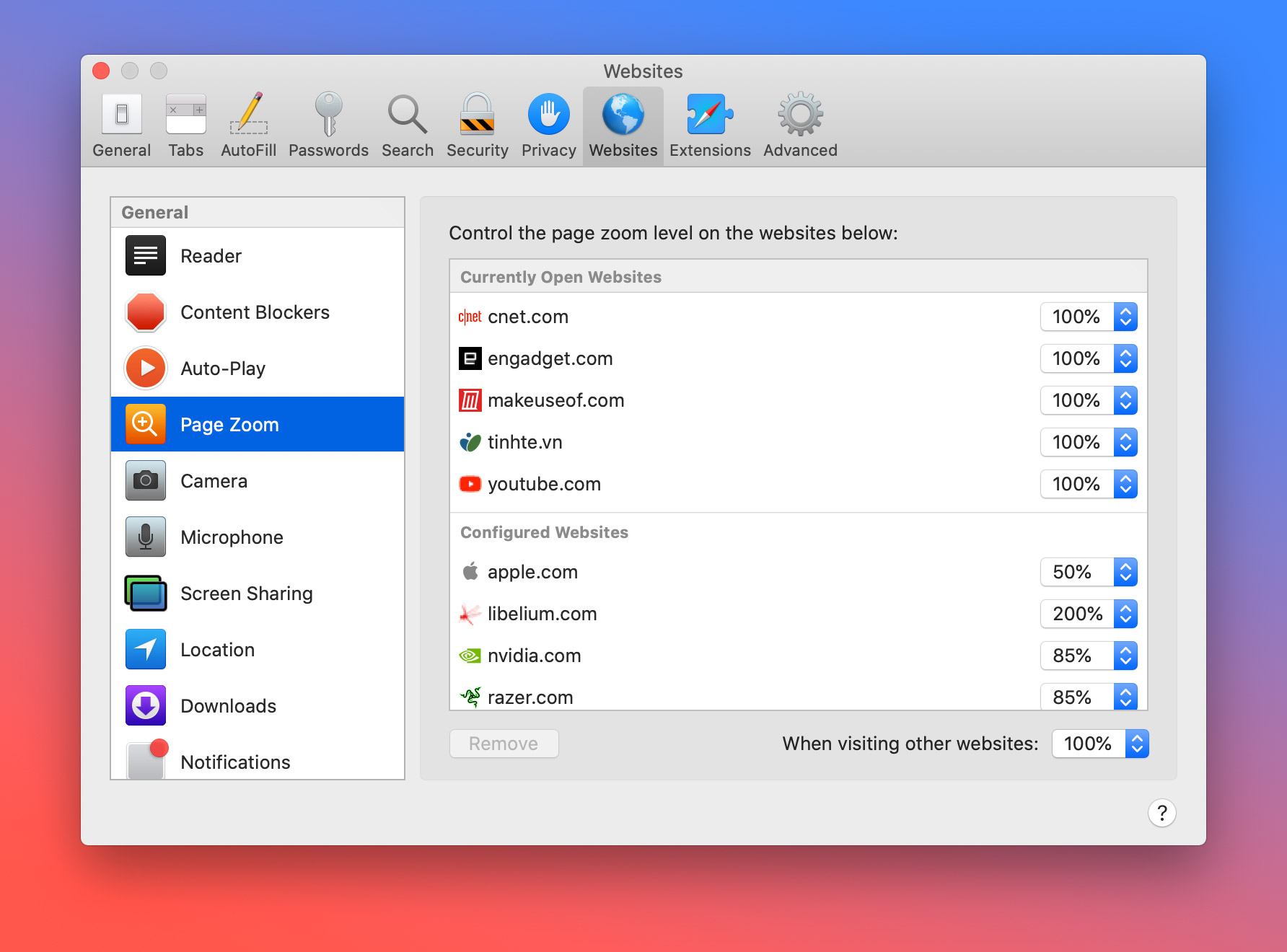
Task: Open zoom dropdown for apple.com
Action: click(1088, 572)
